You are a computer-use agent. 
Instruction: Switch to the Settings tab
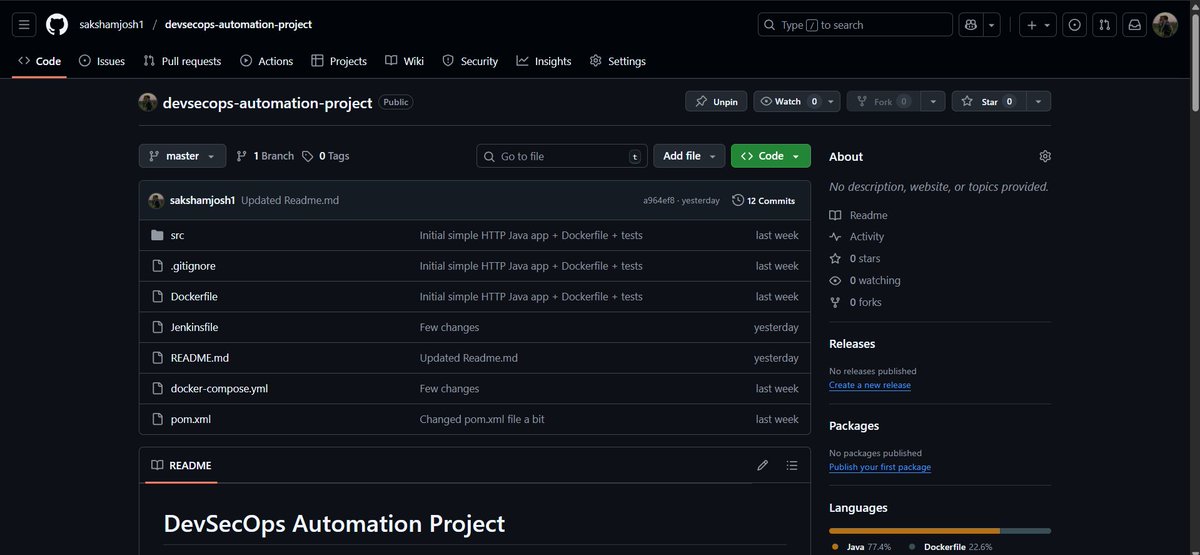(x=618, y=61)
